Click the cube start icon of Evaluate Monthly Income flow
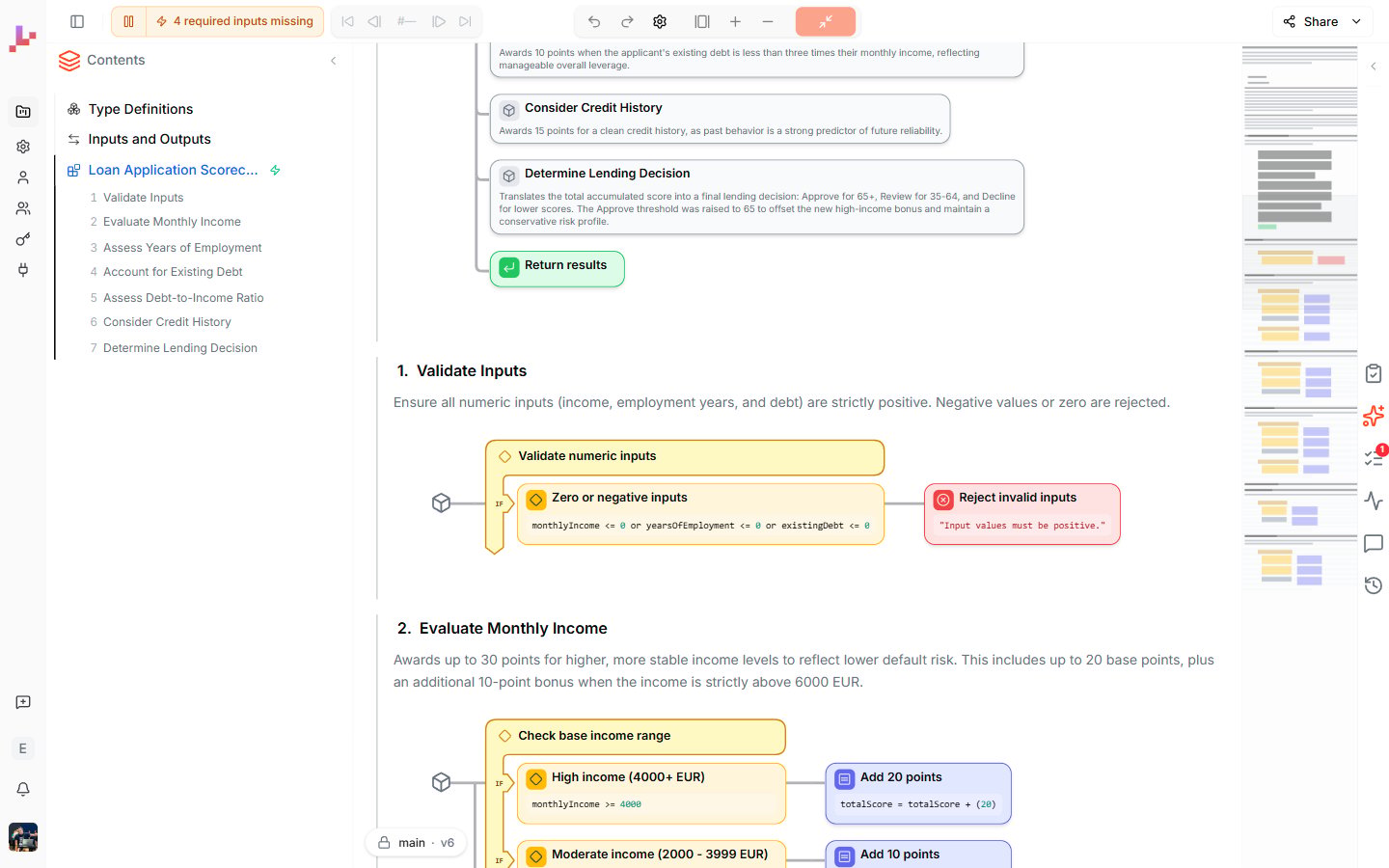Screen dimensions: 1389x868 441,782
